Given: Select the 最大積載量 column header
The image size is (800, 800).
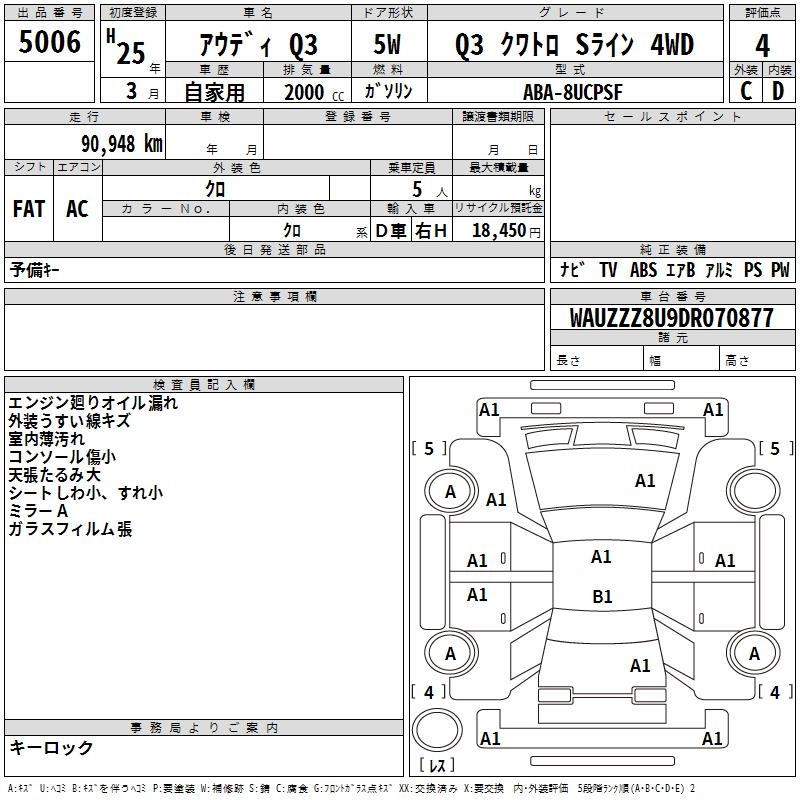Looking at the screenshot, I should click(498, 167).
